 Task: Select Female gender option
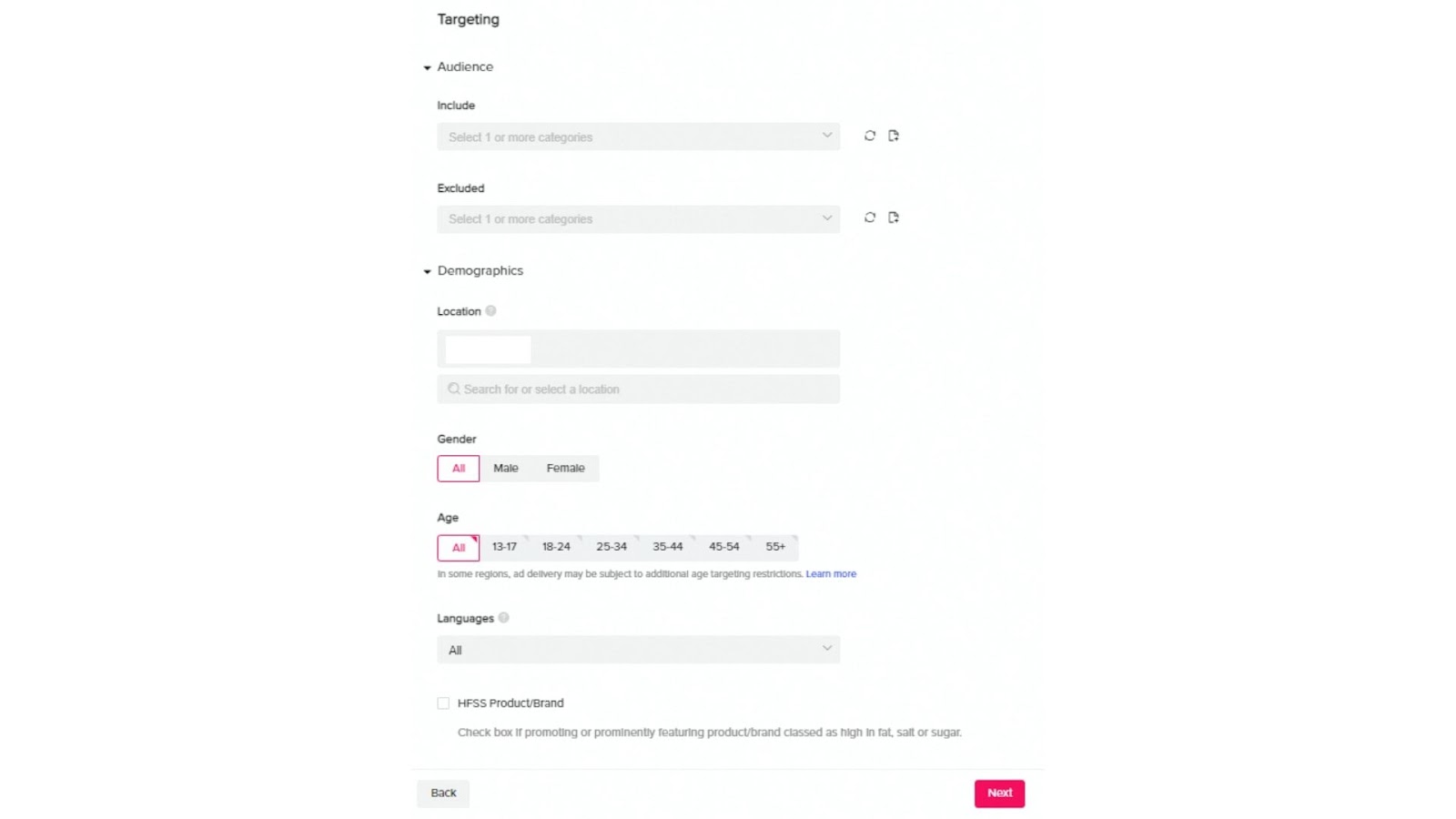565,469
